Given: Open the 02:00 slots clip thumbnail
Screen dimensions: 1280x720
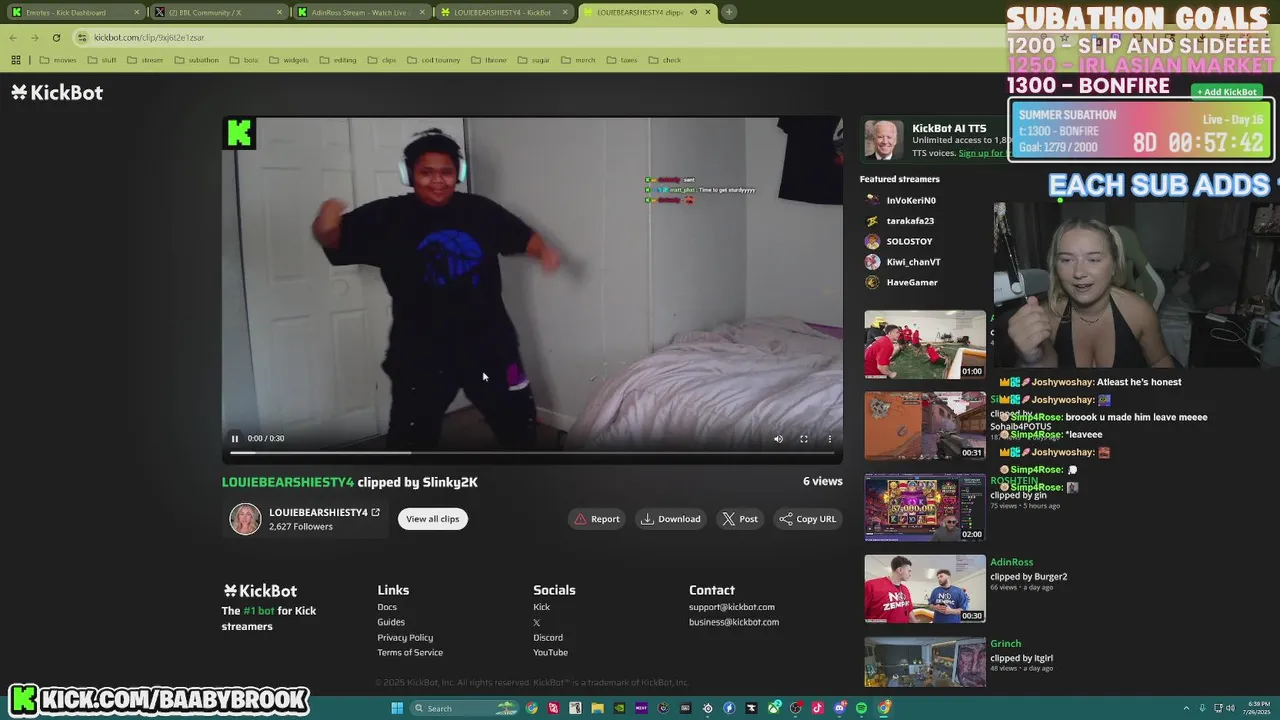Looking at the screenshot, I should coord(925,508).
